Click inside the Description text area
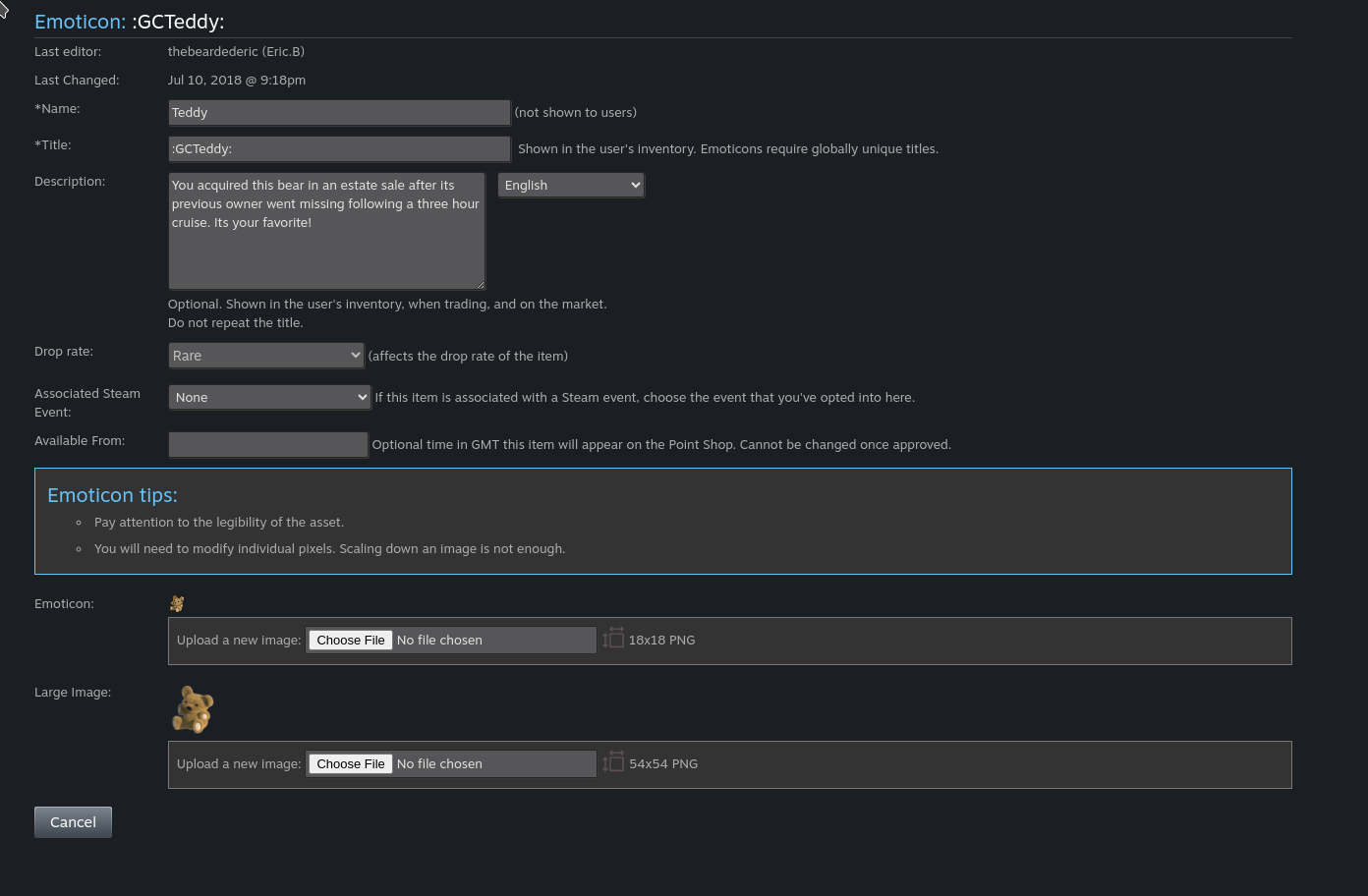This screenshot has height=896, width=1368. tap(326, 231)
